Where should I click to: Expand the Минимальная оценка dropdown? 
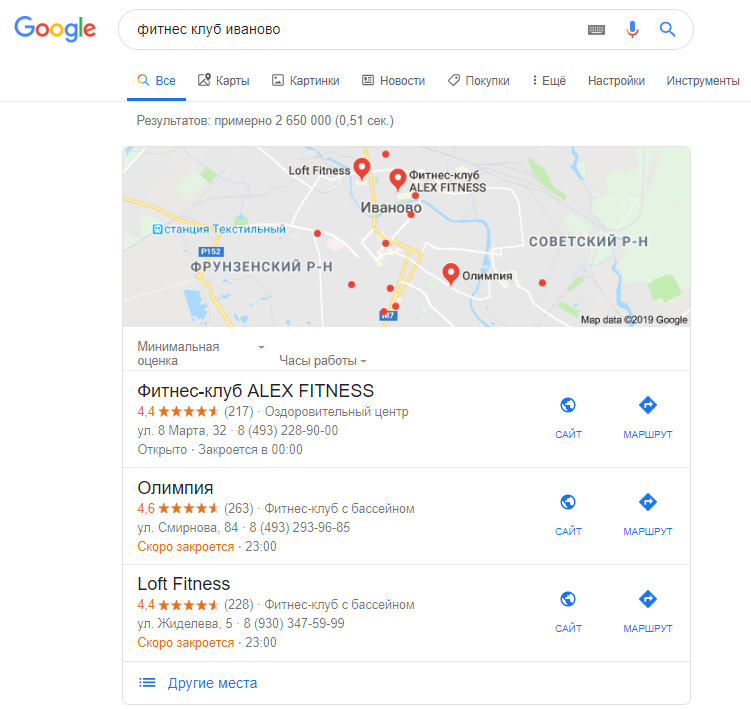(201, 354)
